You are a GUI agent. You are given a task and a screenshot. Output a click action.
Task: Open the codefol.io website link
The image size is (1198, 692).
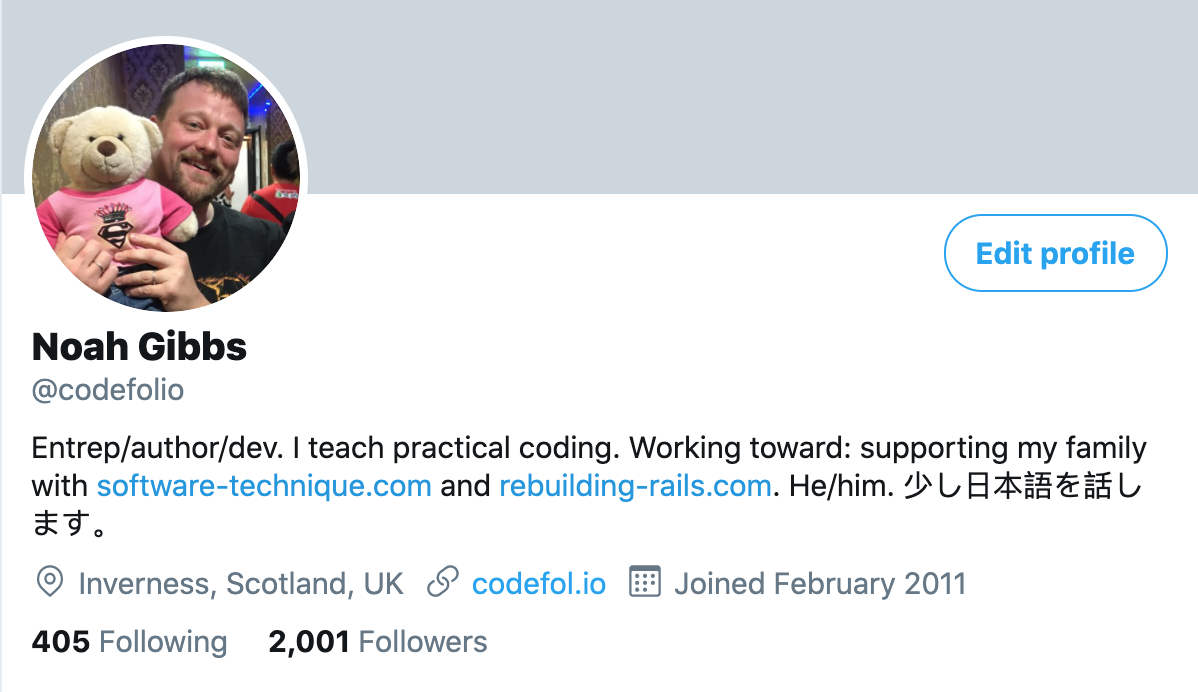(539, 583)
